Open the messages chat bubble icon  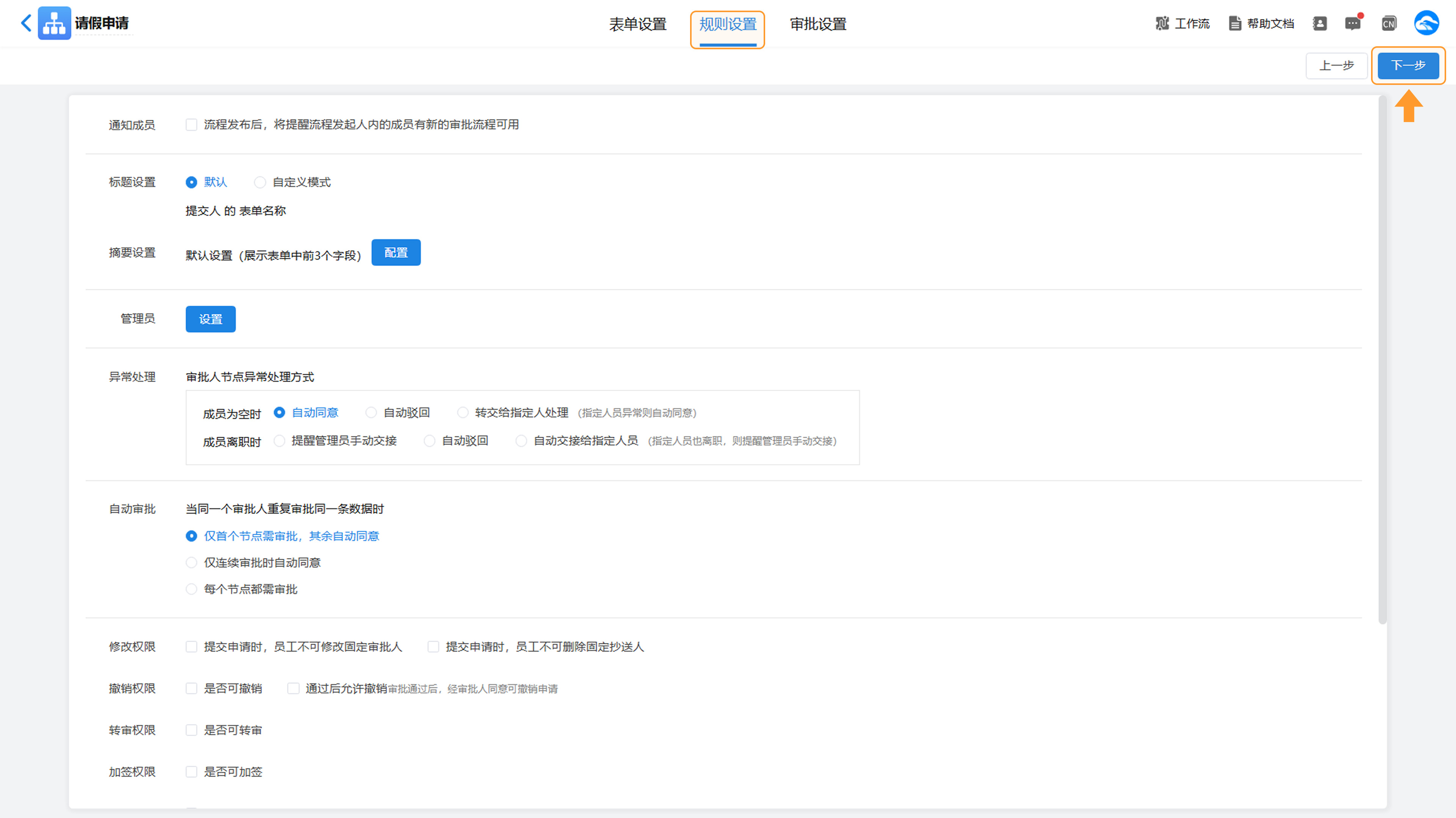[1352, 23]
